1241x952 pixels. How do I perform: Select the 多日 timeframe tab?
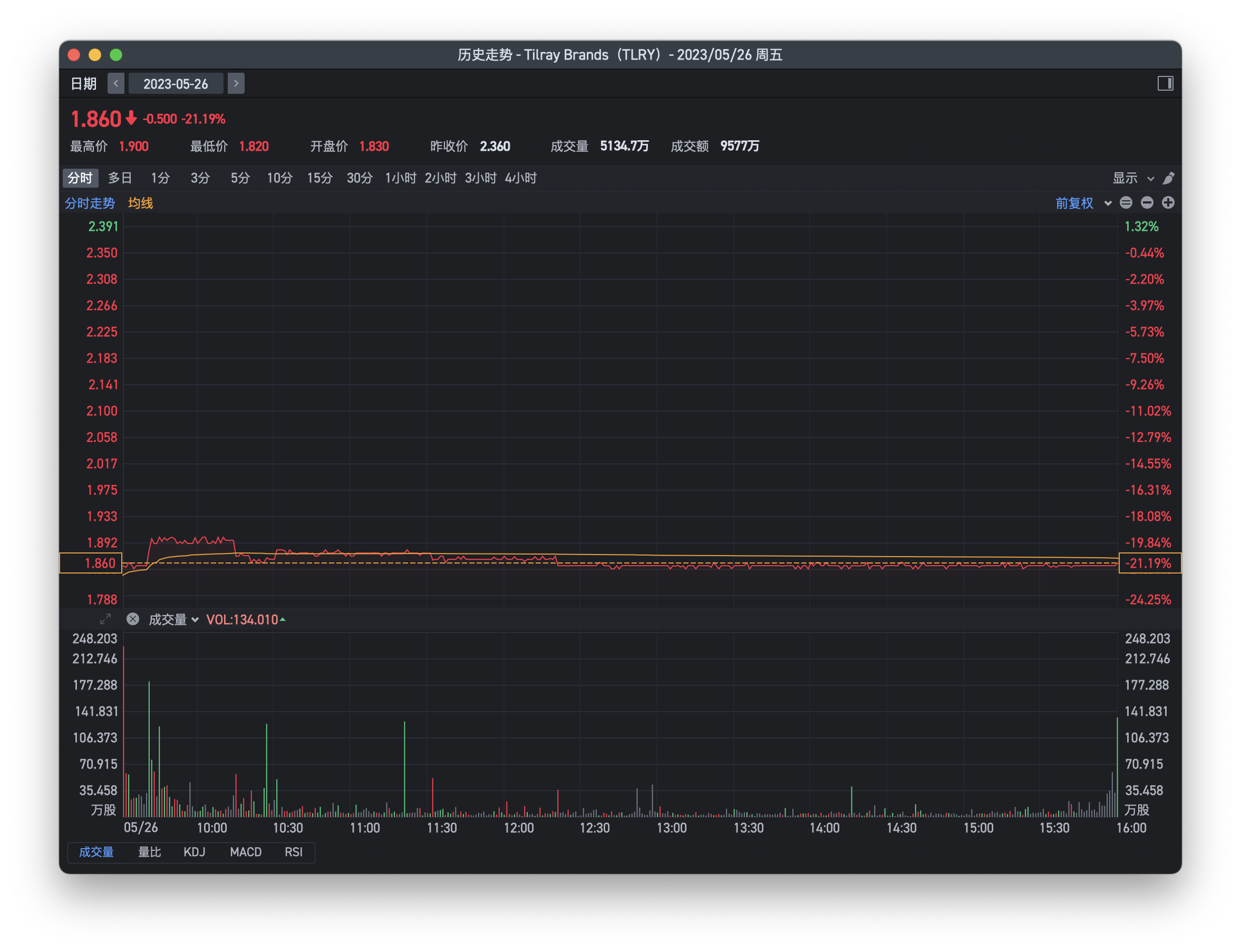[120, 179]
